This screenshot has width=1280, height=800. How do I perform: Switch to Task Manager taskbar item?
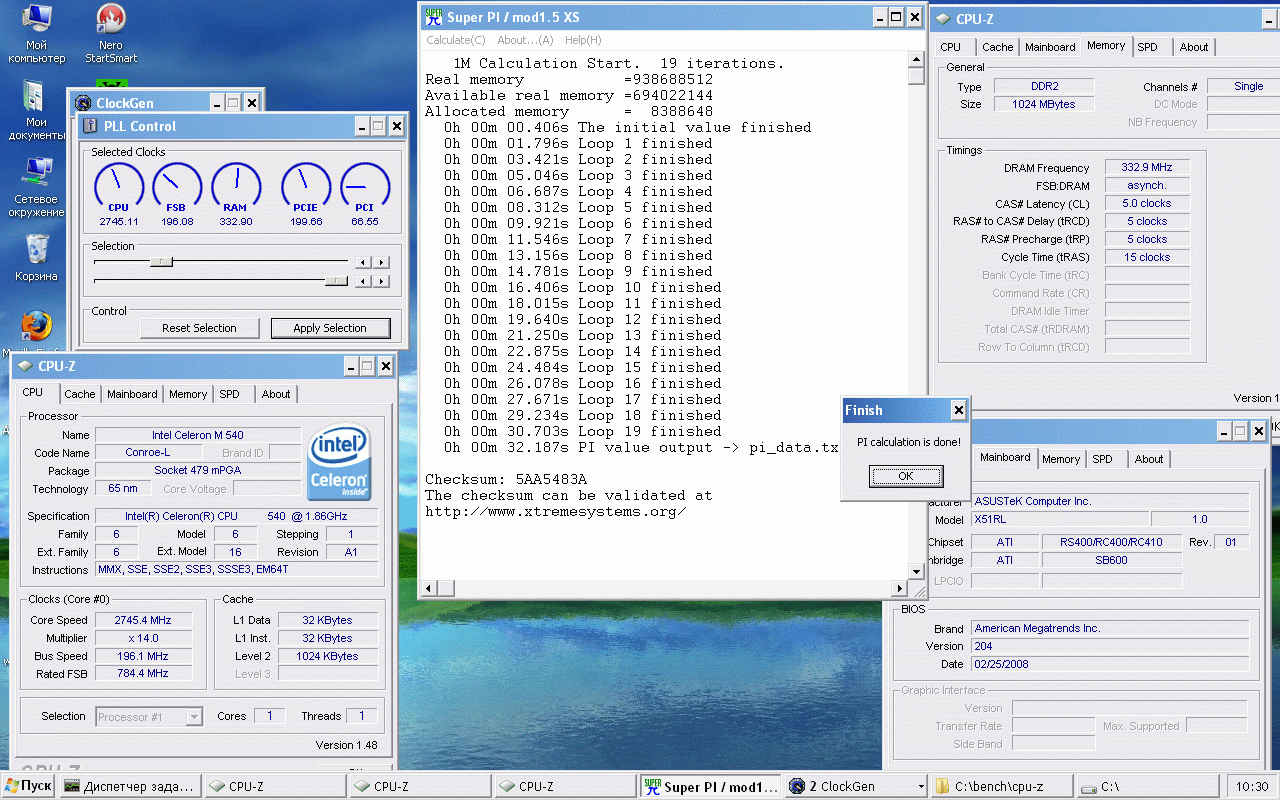pyautogui.click(x=130, y=786)
